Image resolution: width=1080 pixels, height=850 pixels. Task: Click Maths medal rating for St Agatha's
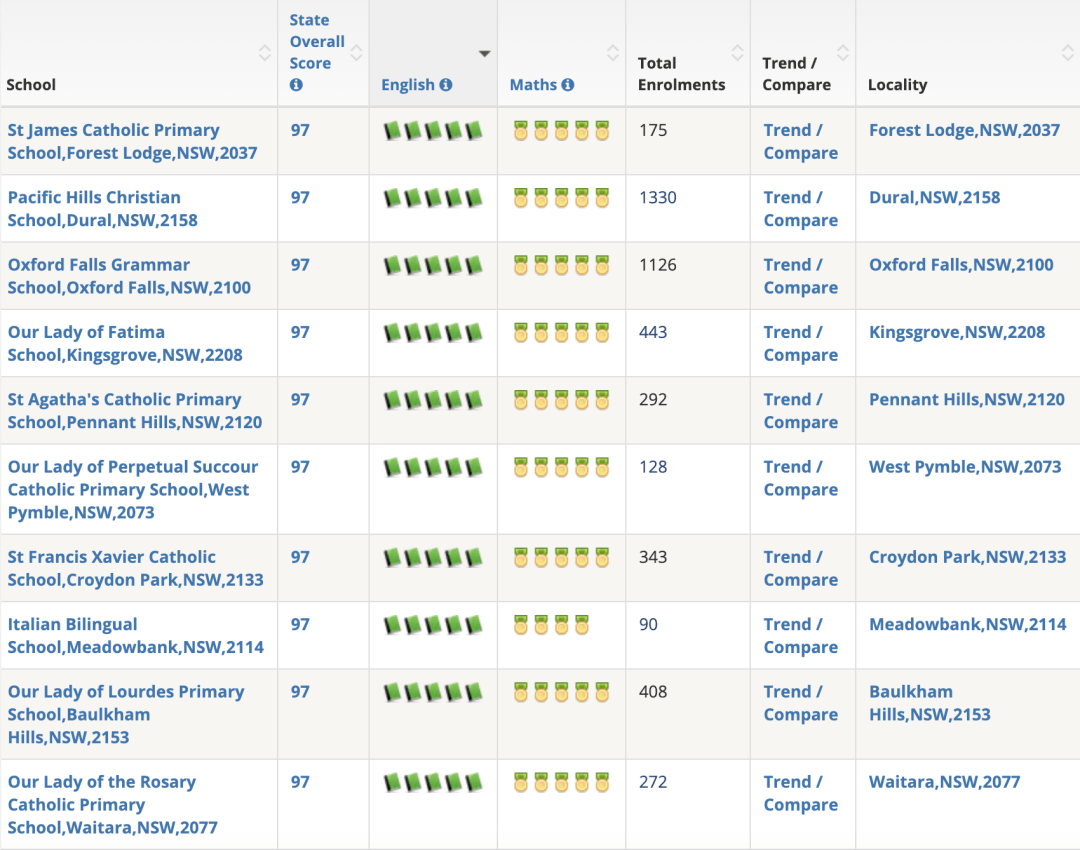[561, 400]
